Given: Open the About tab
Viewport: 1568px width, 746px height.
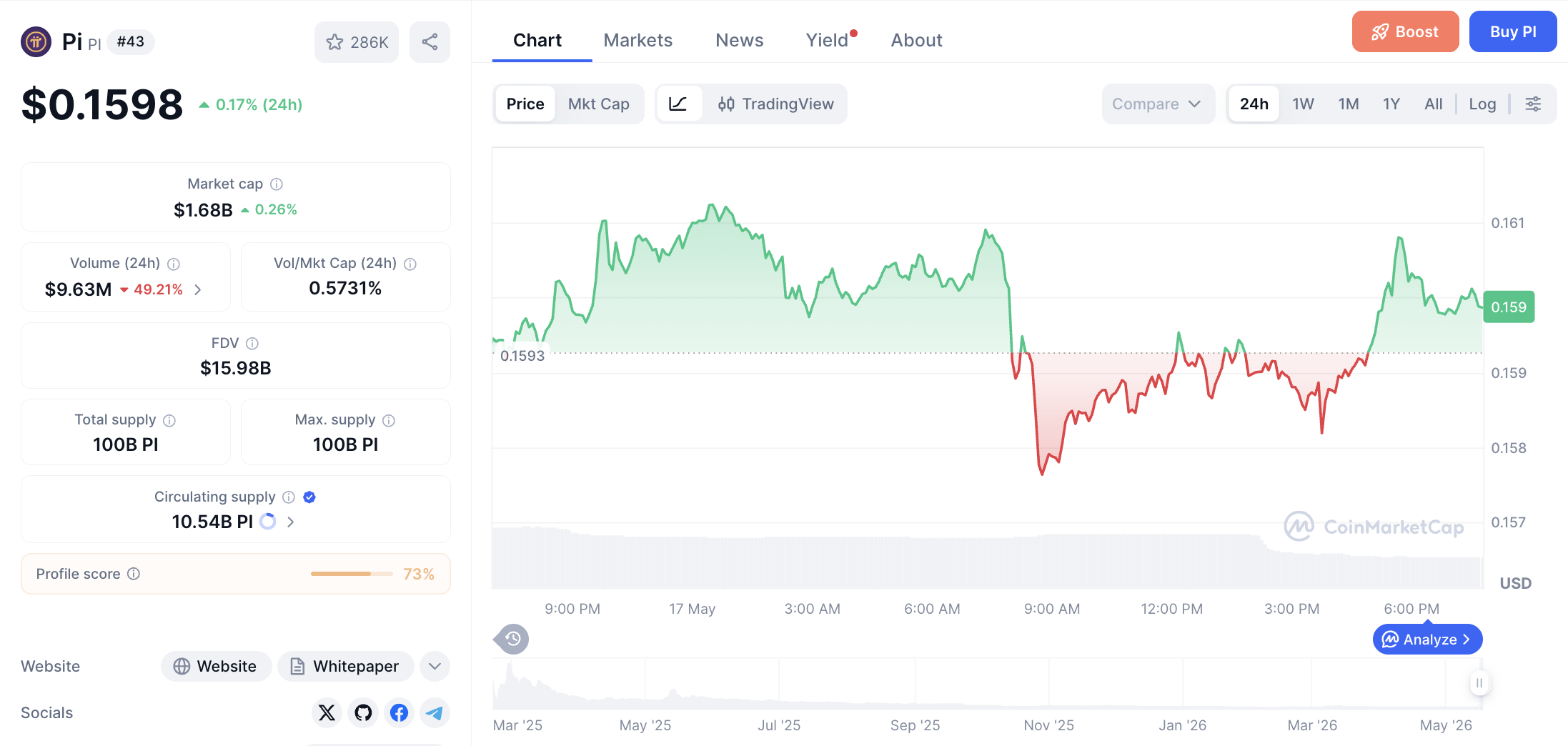Looking at the screenshot, I should 917,41.
